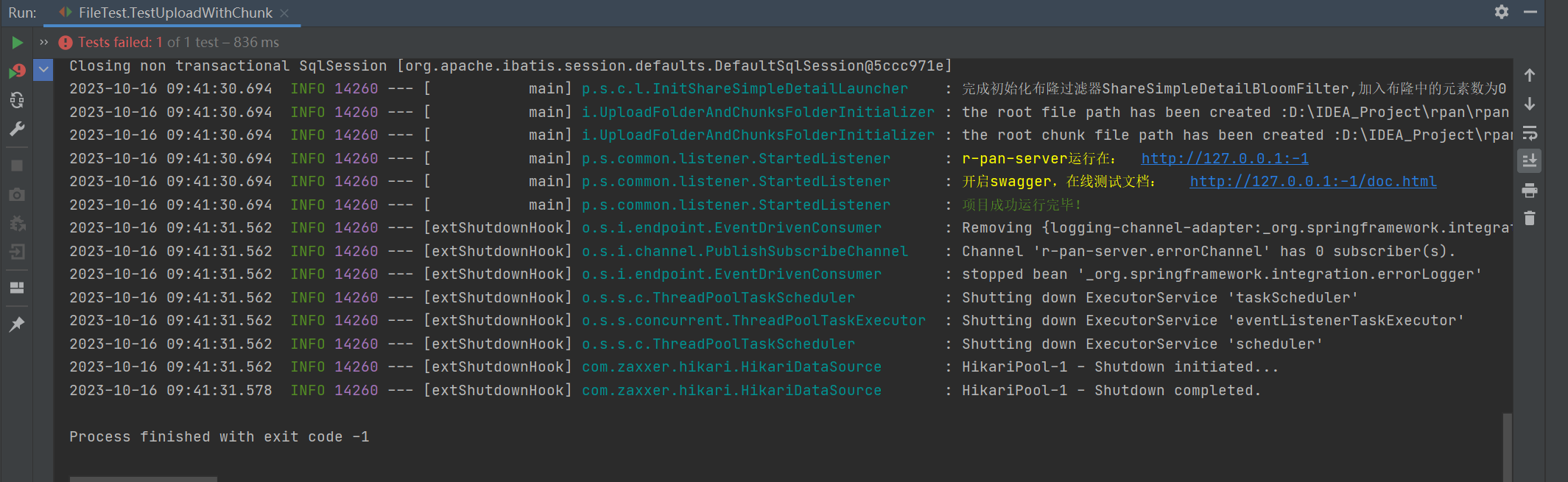The width and height of the screenshot is (1568, 482).
Task: Expand the double-chevron beside test status
Action: (x=44, y=42)
